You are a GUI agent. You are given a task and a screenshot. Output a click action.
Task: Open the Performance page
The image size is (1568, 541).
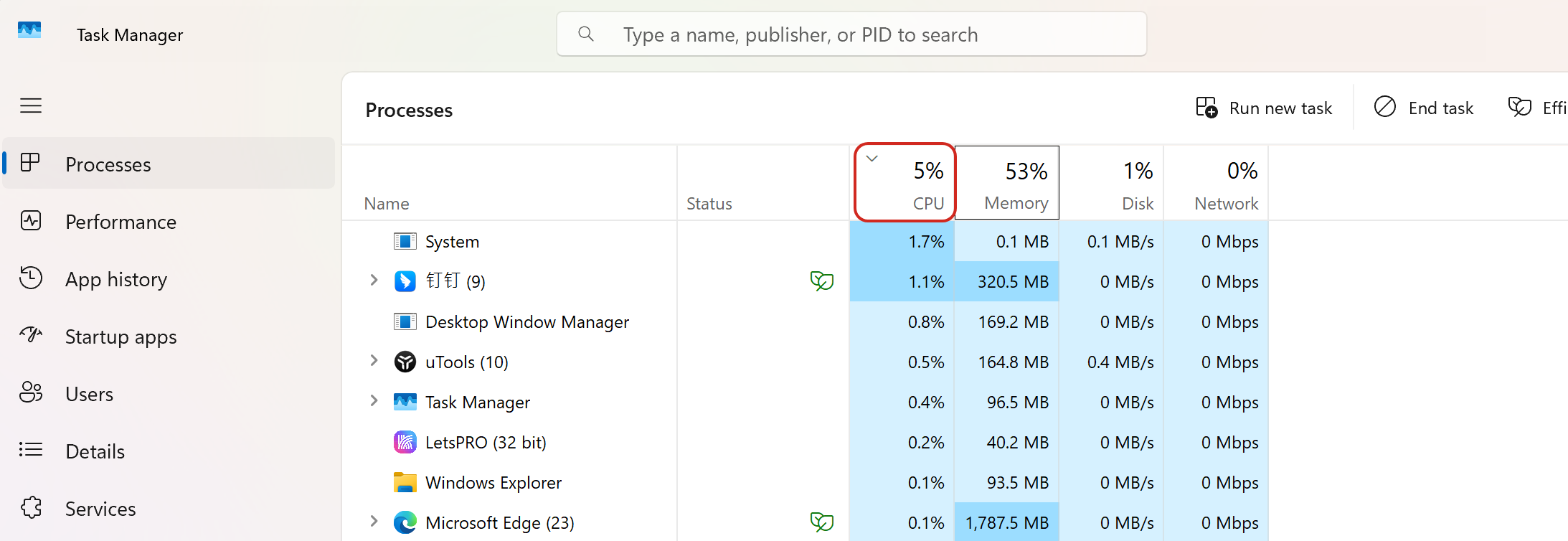pos(121,222)
